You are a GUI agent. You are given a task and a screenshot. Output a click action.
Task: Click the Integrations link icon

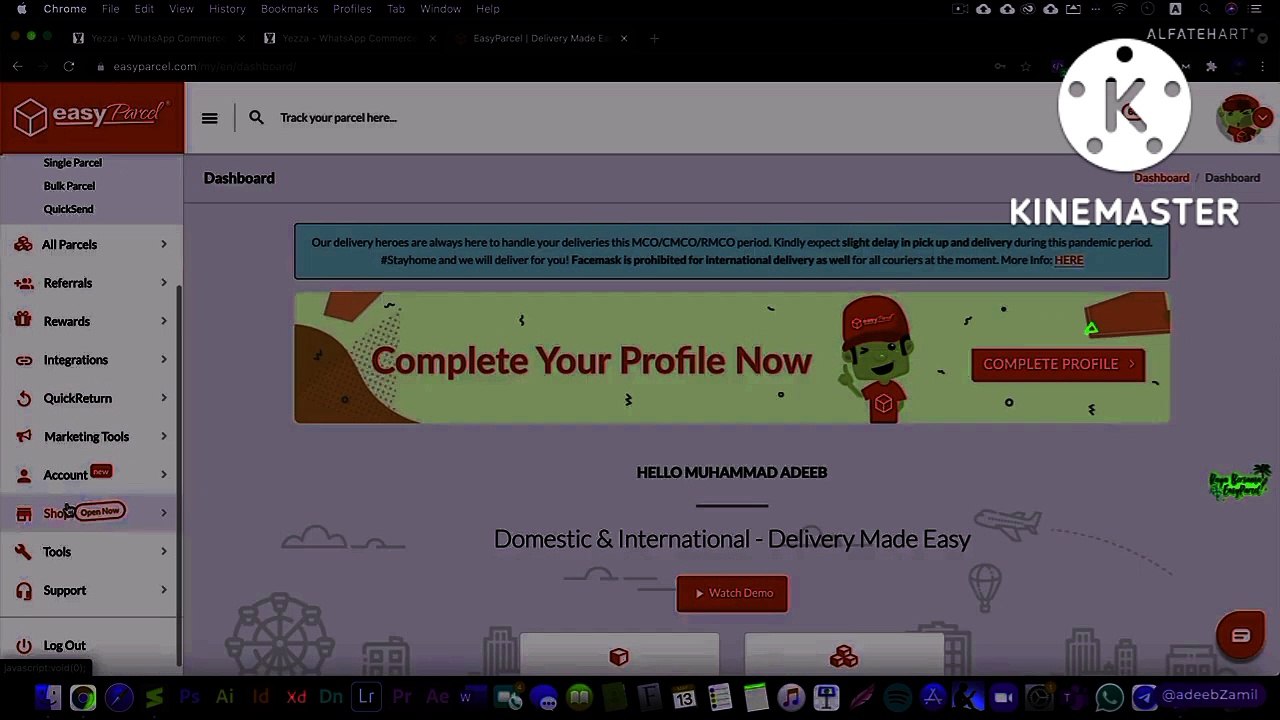coord(23,360)
